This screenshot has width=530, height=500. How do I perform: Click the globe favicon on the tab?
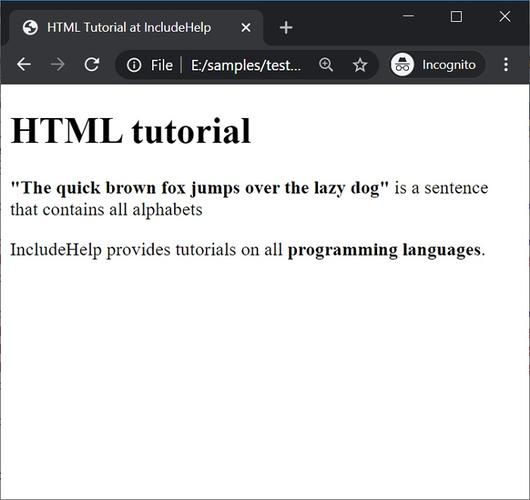point(30,27)
